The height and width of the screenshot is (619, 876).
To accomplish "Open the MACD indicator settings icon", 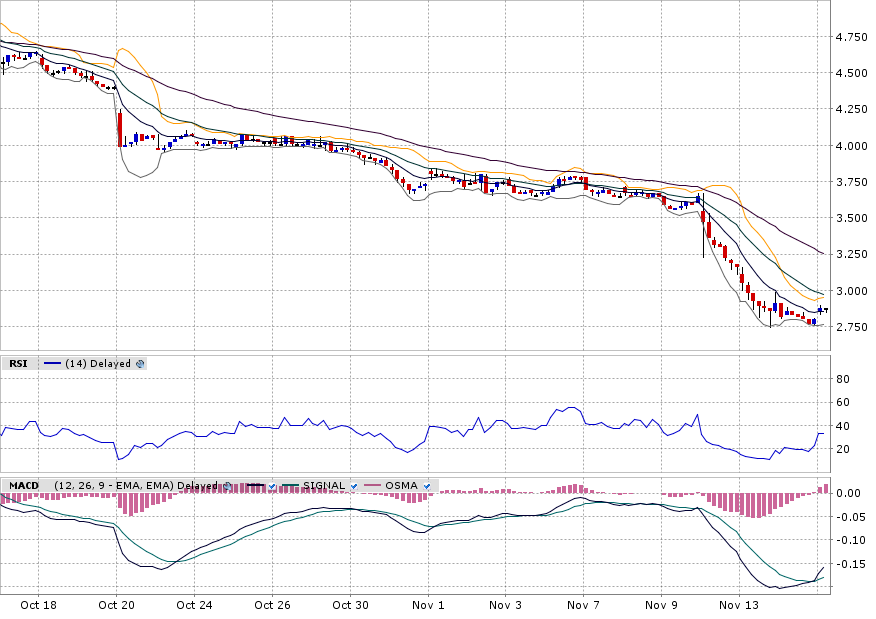I will click(x=226, y=486).
